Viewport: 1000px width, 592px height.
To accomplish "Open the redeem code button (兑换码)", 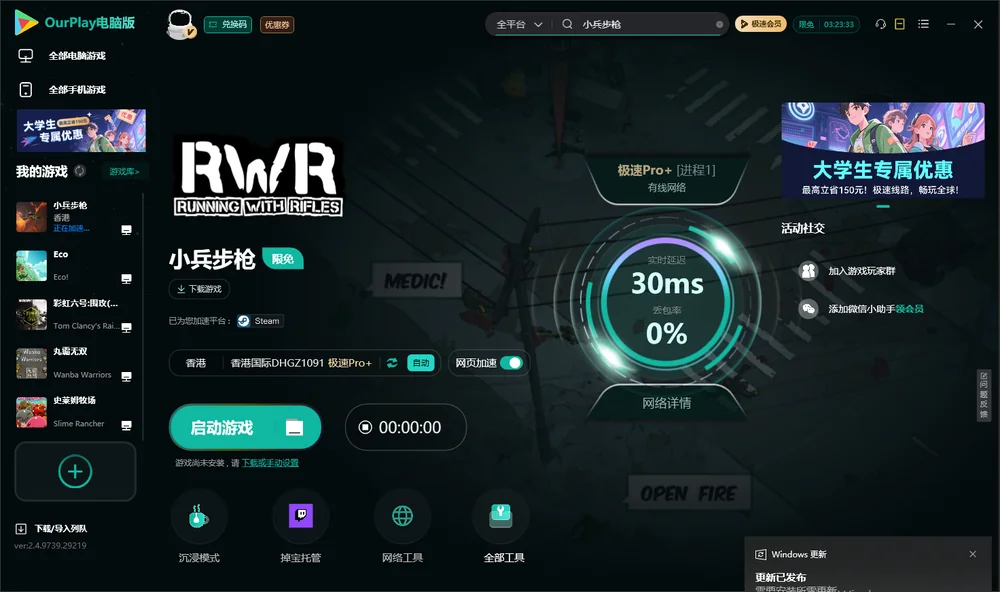I will pos(228,25).
